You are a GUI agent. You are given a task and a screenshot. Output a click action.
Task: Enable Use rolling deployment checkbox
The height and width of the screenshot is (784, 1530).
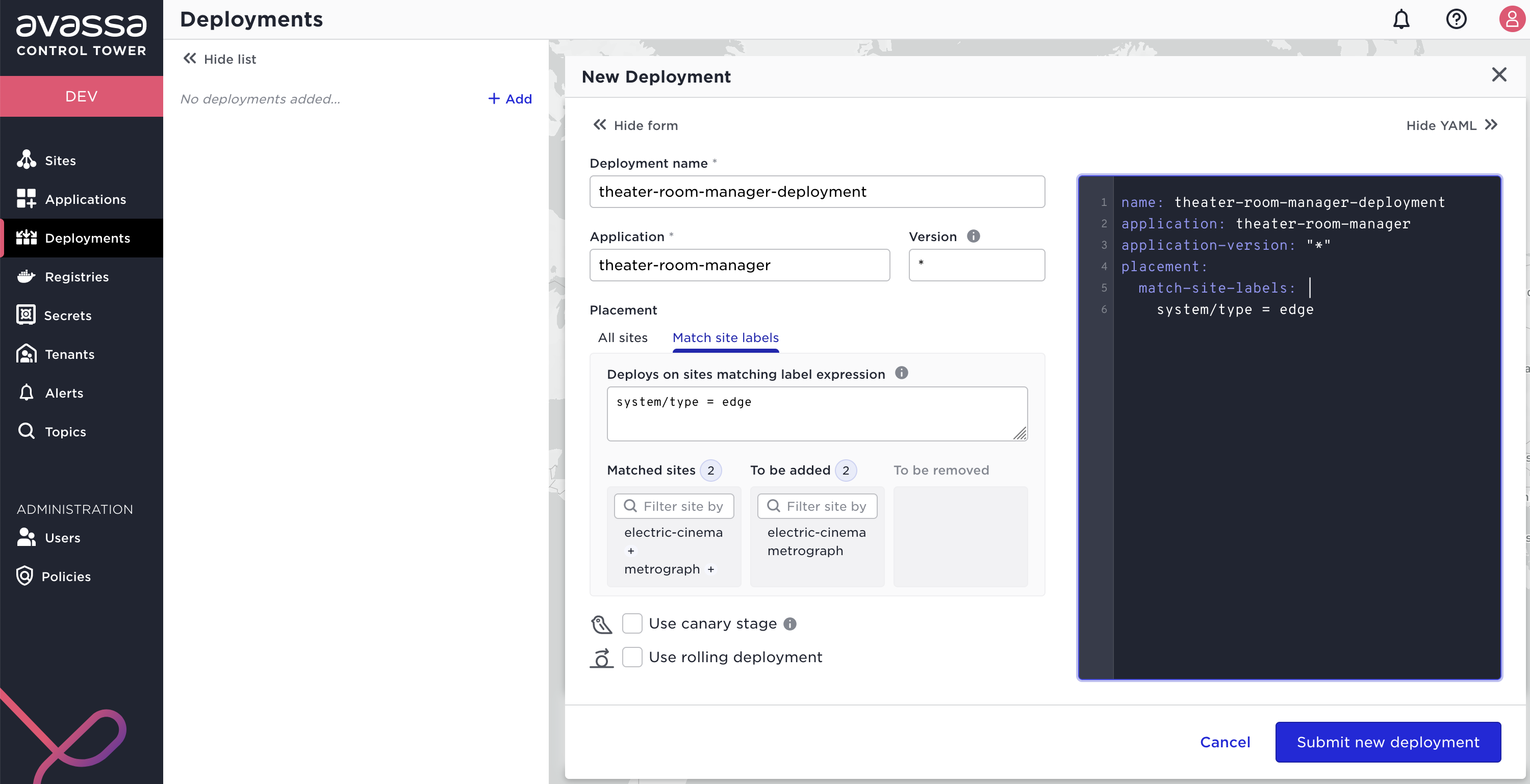click(632, 657)
